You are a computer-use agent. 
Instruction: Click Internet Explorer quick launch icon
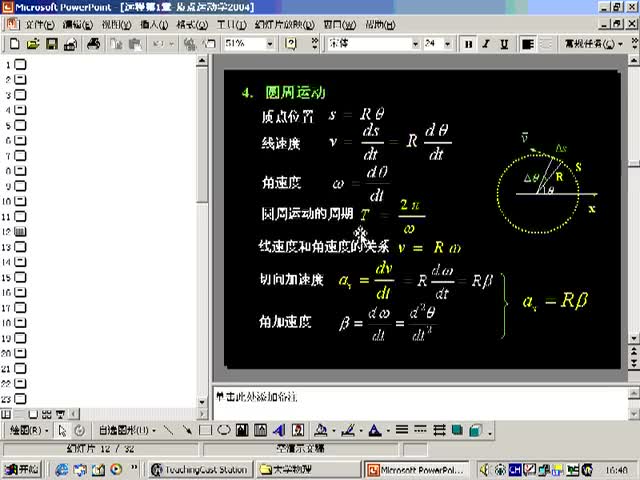click(x=62, y=470)
